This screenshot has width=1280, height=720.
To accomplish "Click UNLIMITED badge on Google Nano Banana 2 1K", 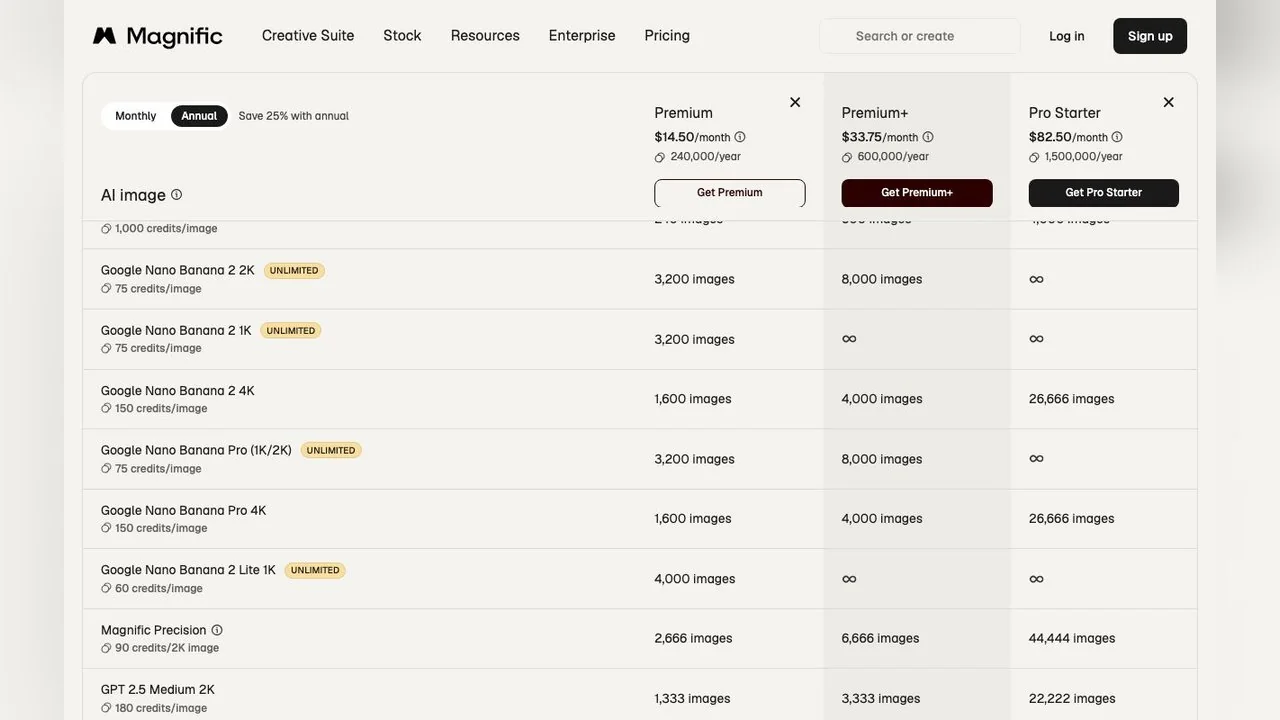I will coord(291,331).
